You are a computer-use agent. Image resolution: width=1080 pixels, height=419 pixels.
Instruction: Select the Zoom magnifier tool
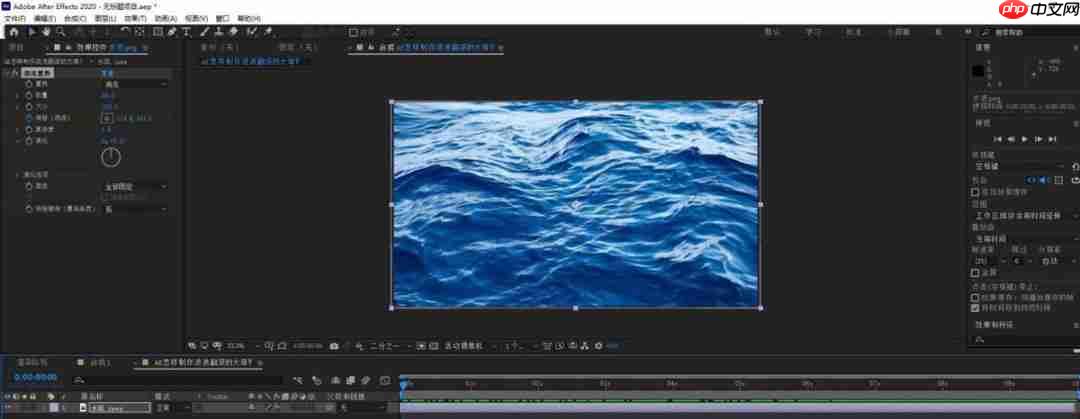tap(61, 32)
